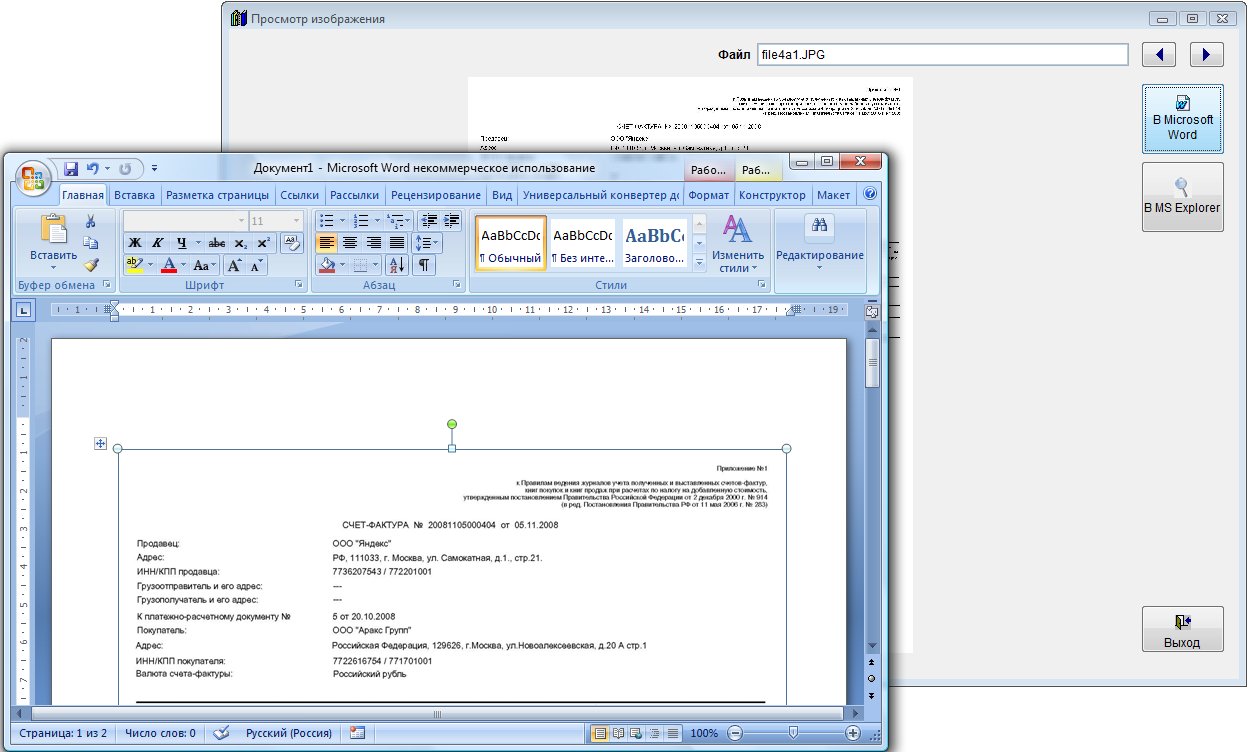Open the Font dialog launcher (Шрифт)
The image size is (1250, 752).
298,285
